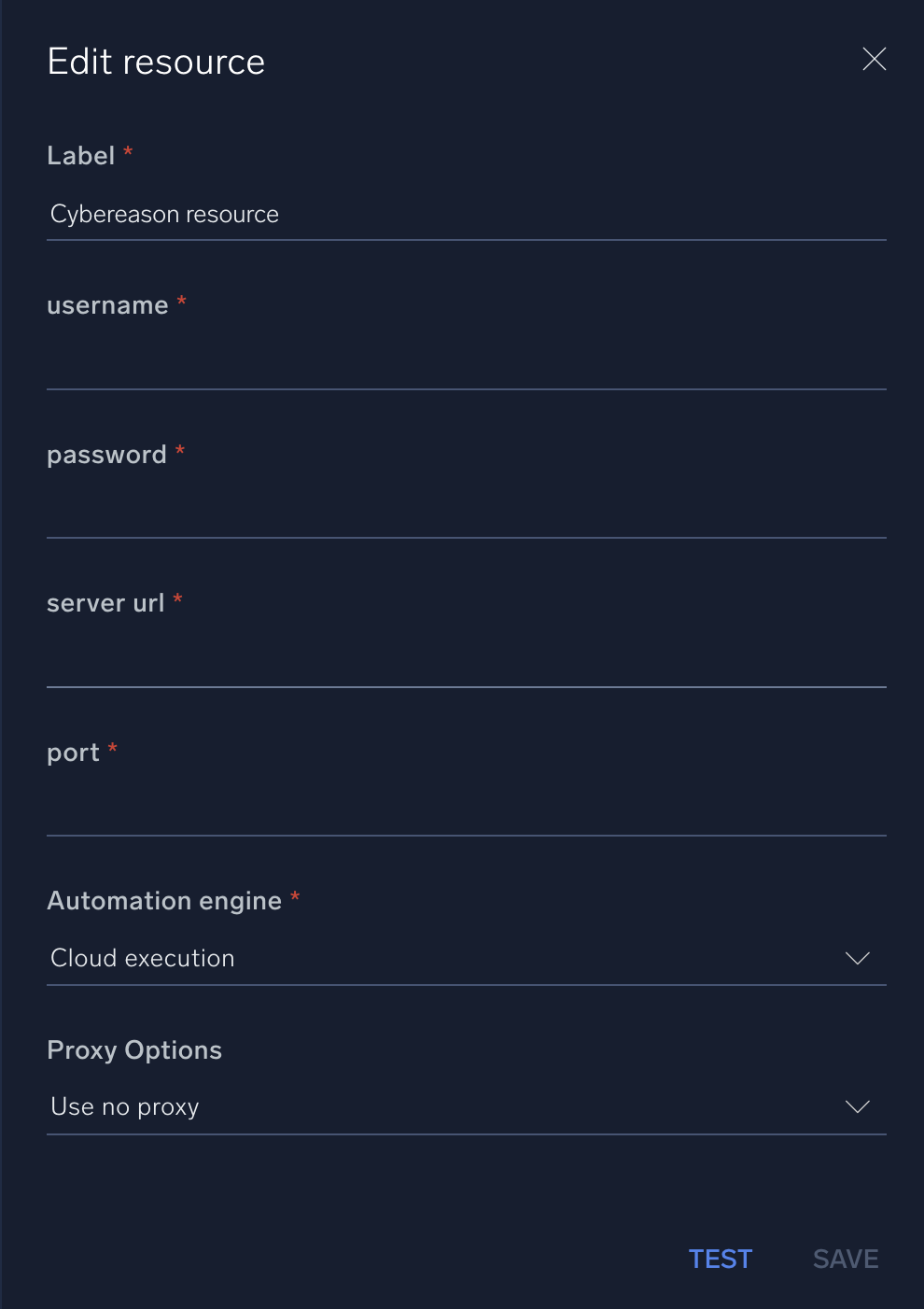This screenshot has width=924, height=1309.
Task: Click the Automation engine label
Action: (164, 900)
